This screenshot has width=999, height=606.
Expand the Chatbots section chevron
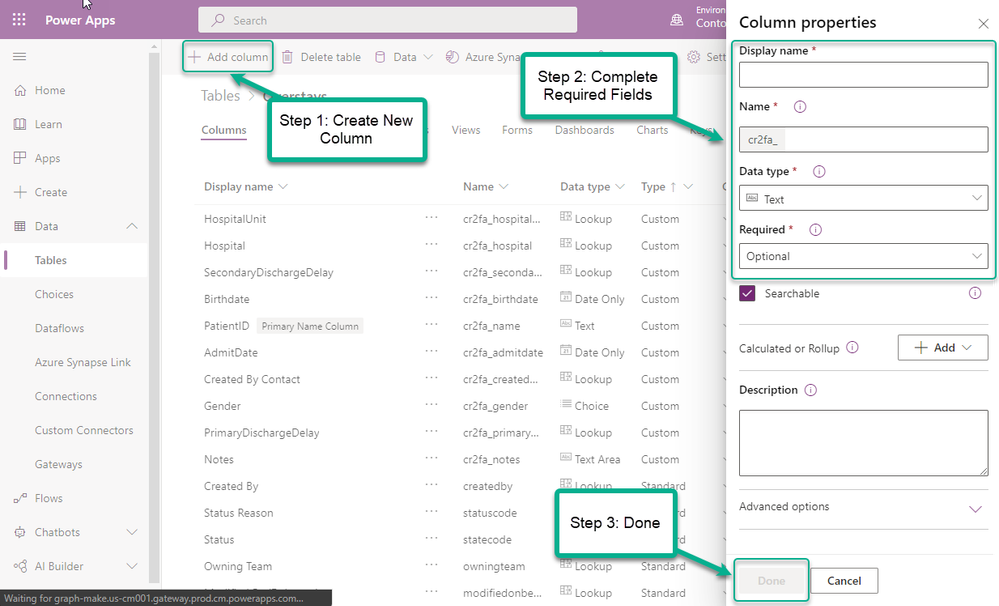pyautogui.click(x=132, y=532)
